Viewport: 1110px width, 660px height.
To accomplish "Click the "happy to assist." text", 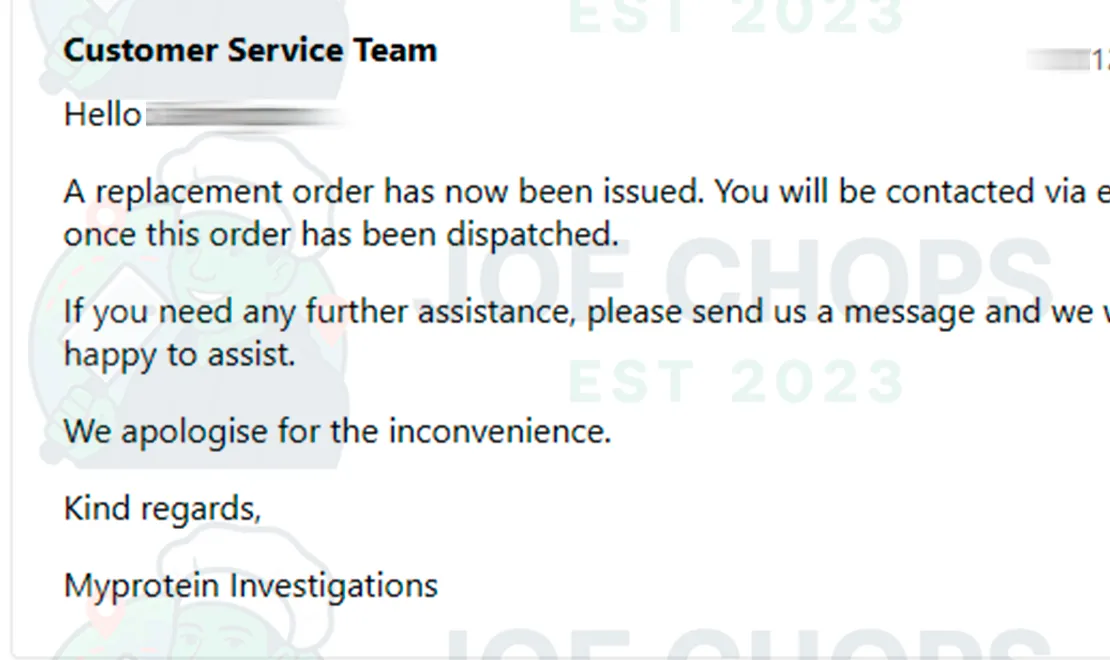I will point(179,354).
